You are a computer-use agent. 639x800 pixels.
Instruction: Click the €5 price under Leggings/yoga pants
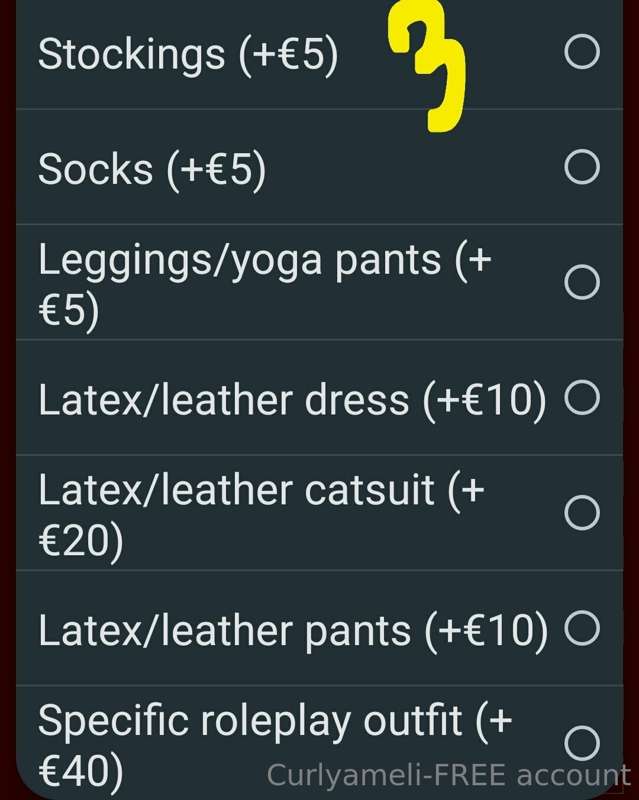click(x=68, y=310)
